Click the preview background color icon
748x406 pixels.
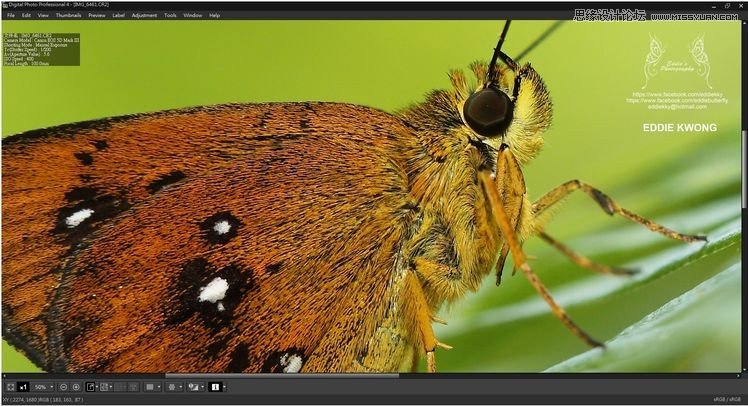point(150,386)
